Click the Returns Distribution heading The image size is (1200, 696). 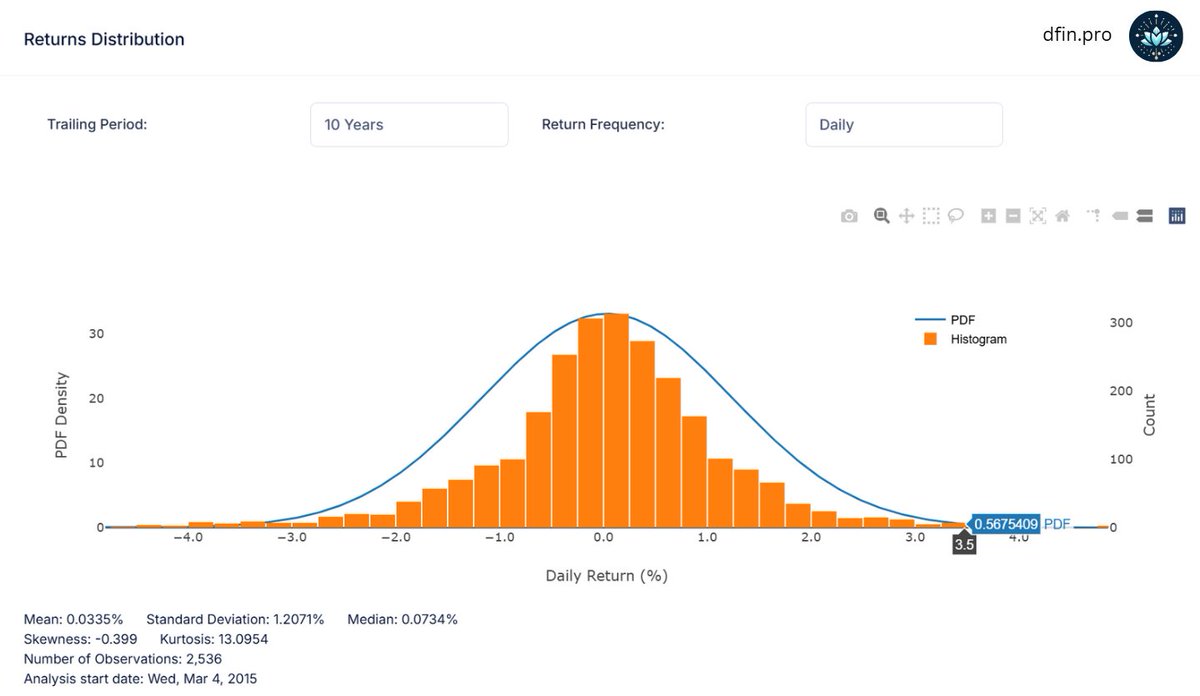104,39
